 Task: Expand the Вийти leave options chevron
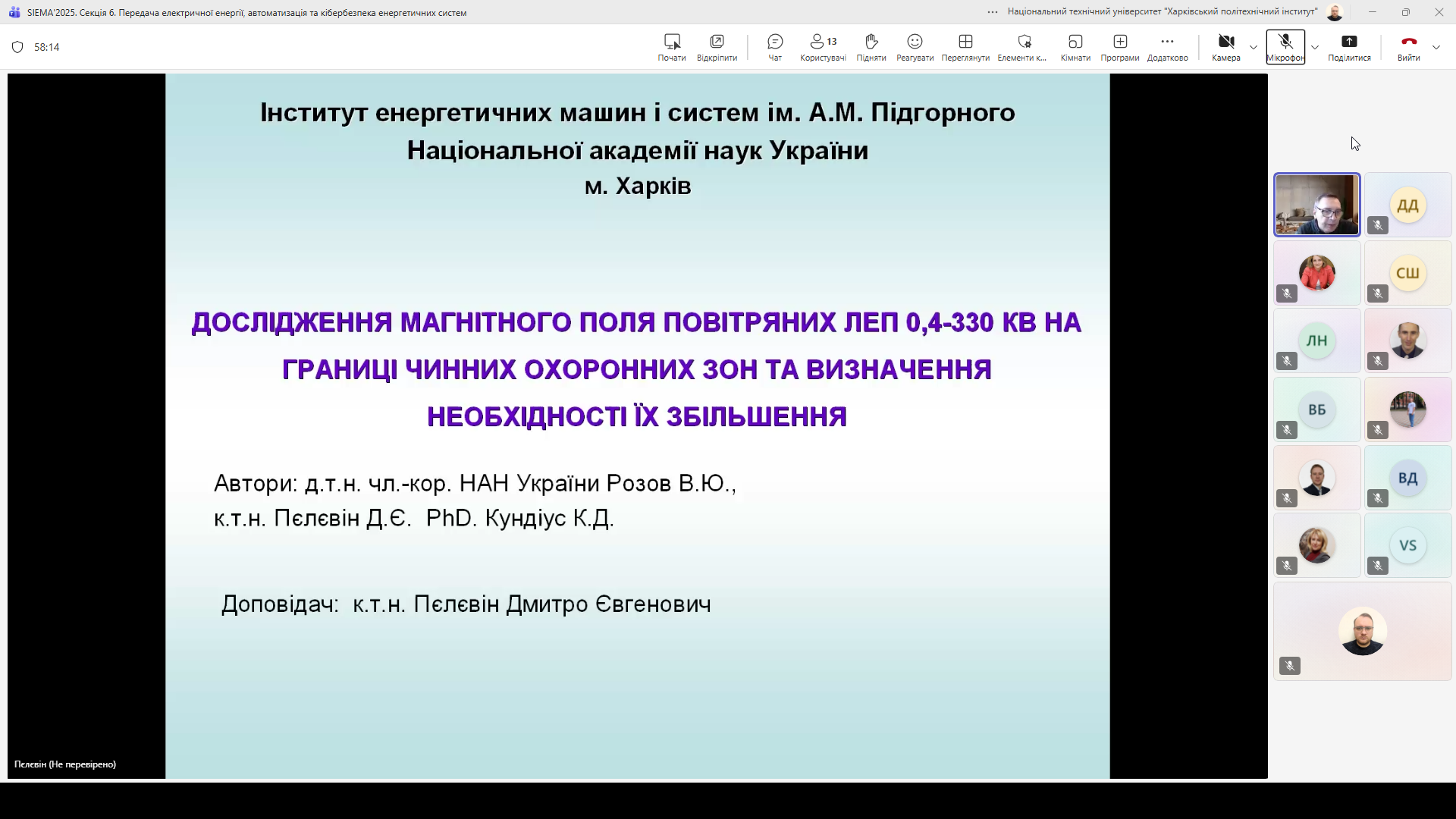[x=1437, y=46]
